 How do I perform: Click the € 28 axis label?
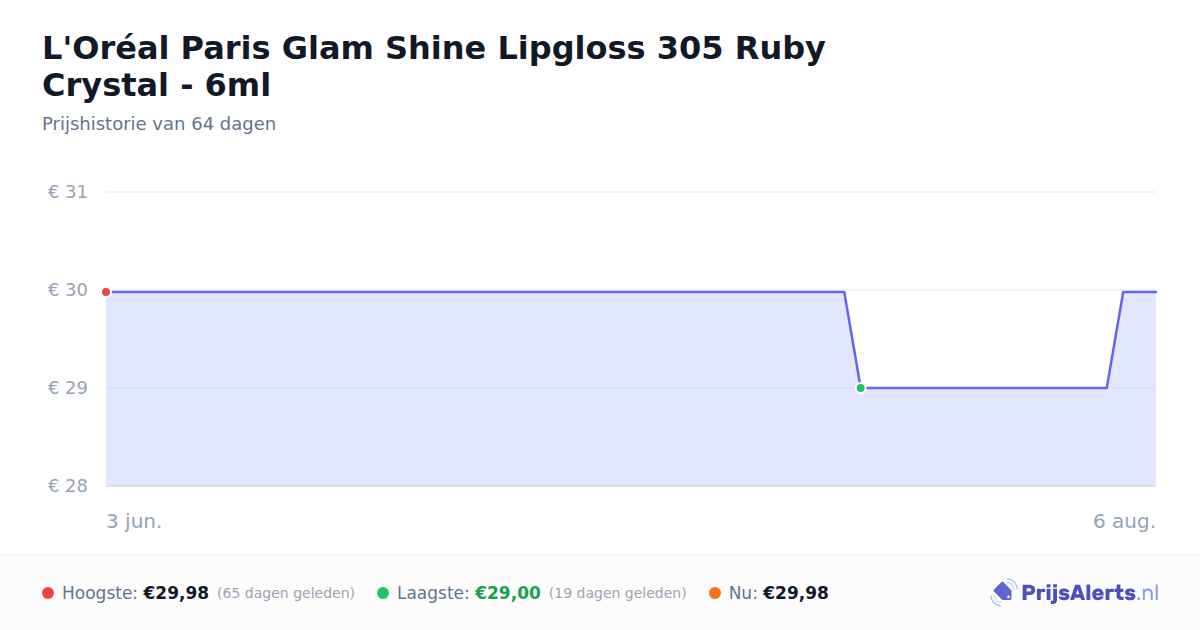[x=68, y=486]
